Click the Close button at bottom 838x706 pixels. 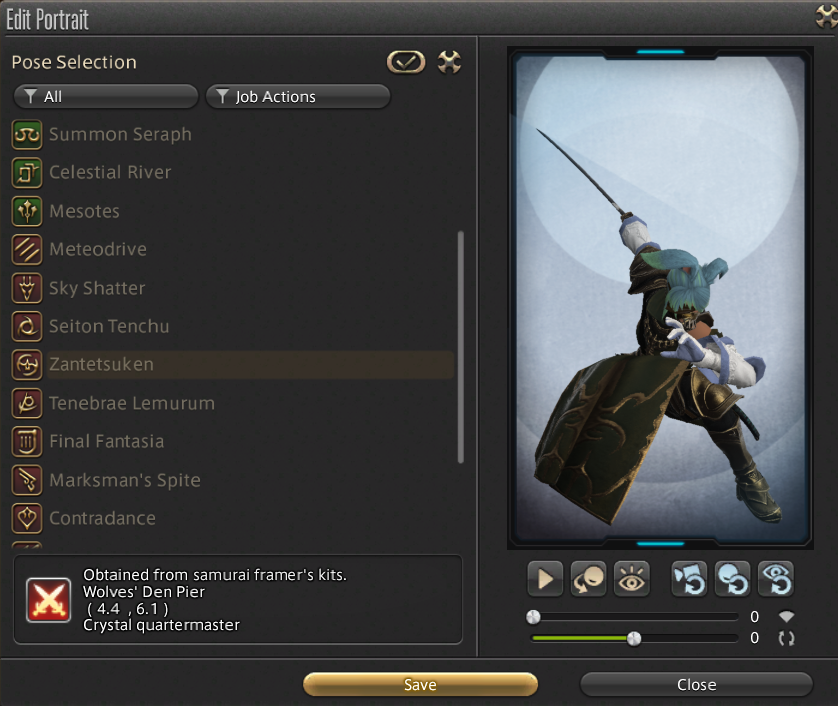(696, 685)
